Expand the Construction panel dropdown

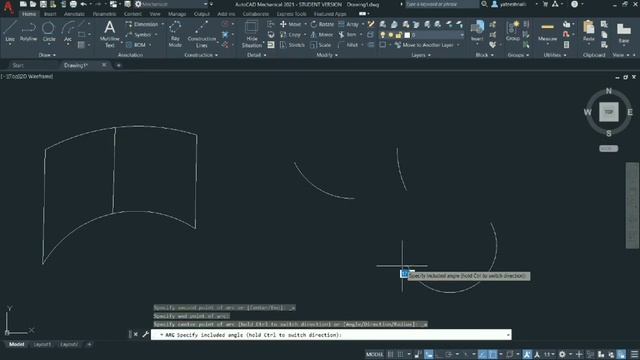pos(202,55)
